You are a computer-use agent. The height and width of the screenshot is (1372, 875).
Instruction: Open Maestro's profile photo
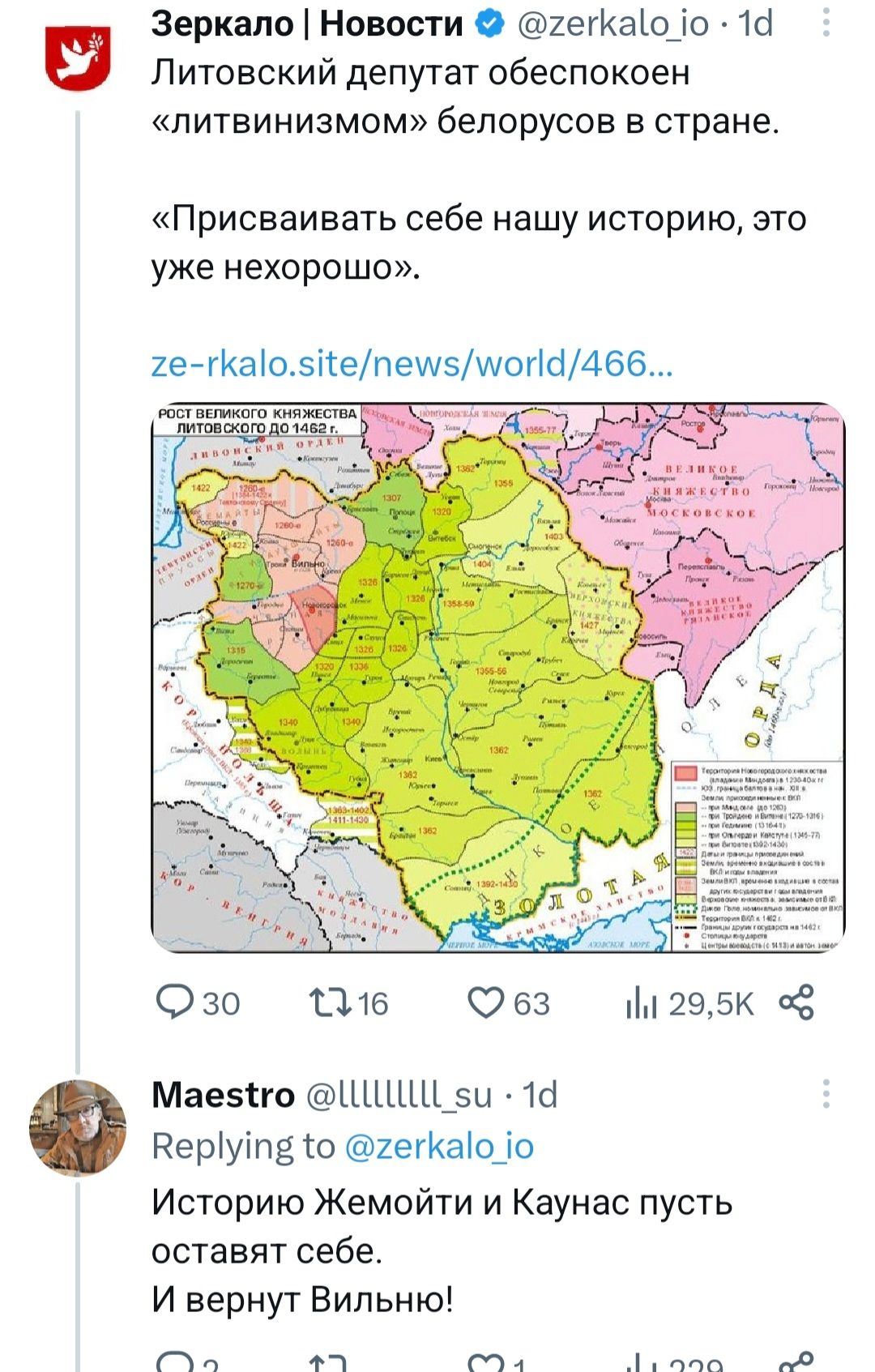coord(78,1127)
